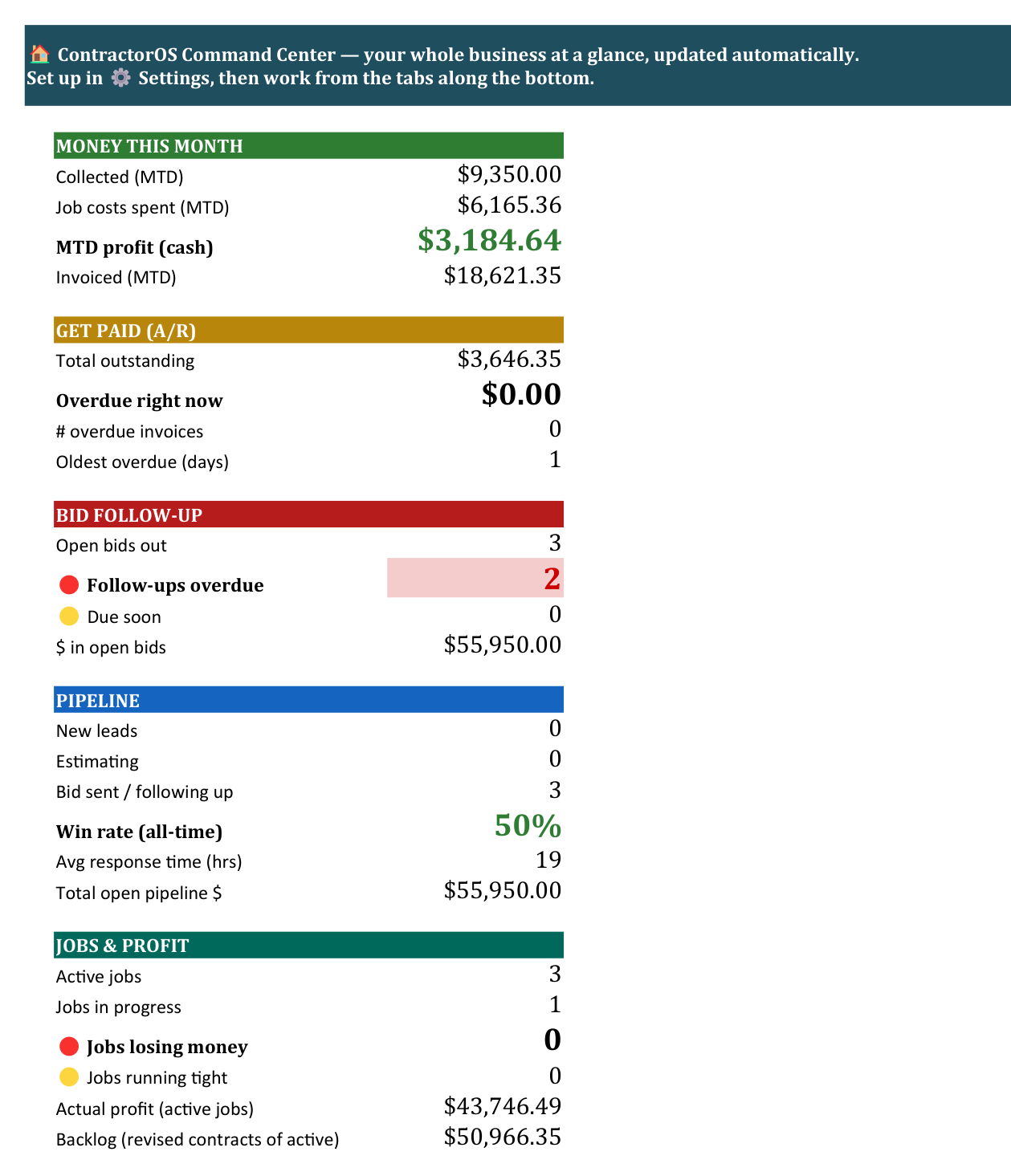
Task: Click $55,950.00 next to open bids
Action: pos(503,645)
